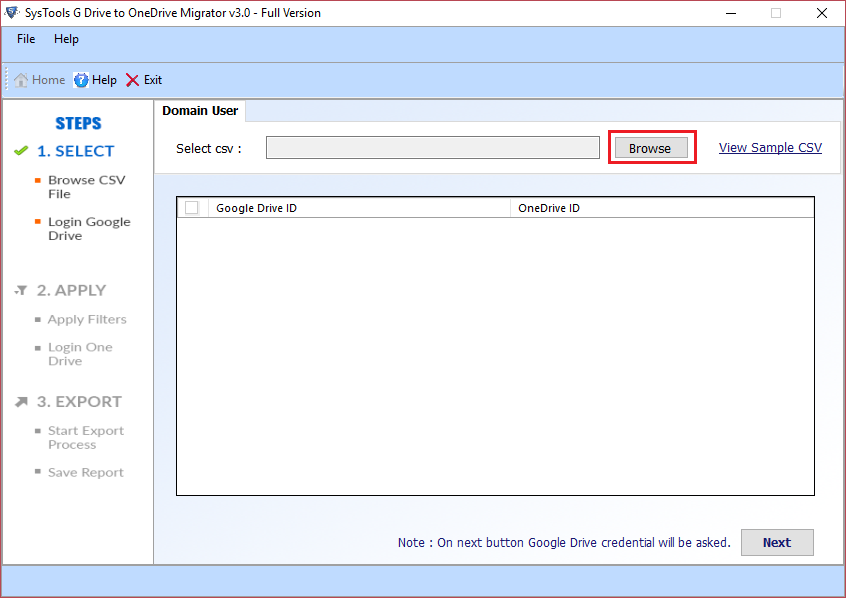Click the red X Exit icon
The height and width of the screenshot is (598, 846).
click(132, 80)
